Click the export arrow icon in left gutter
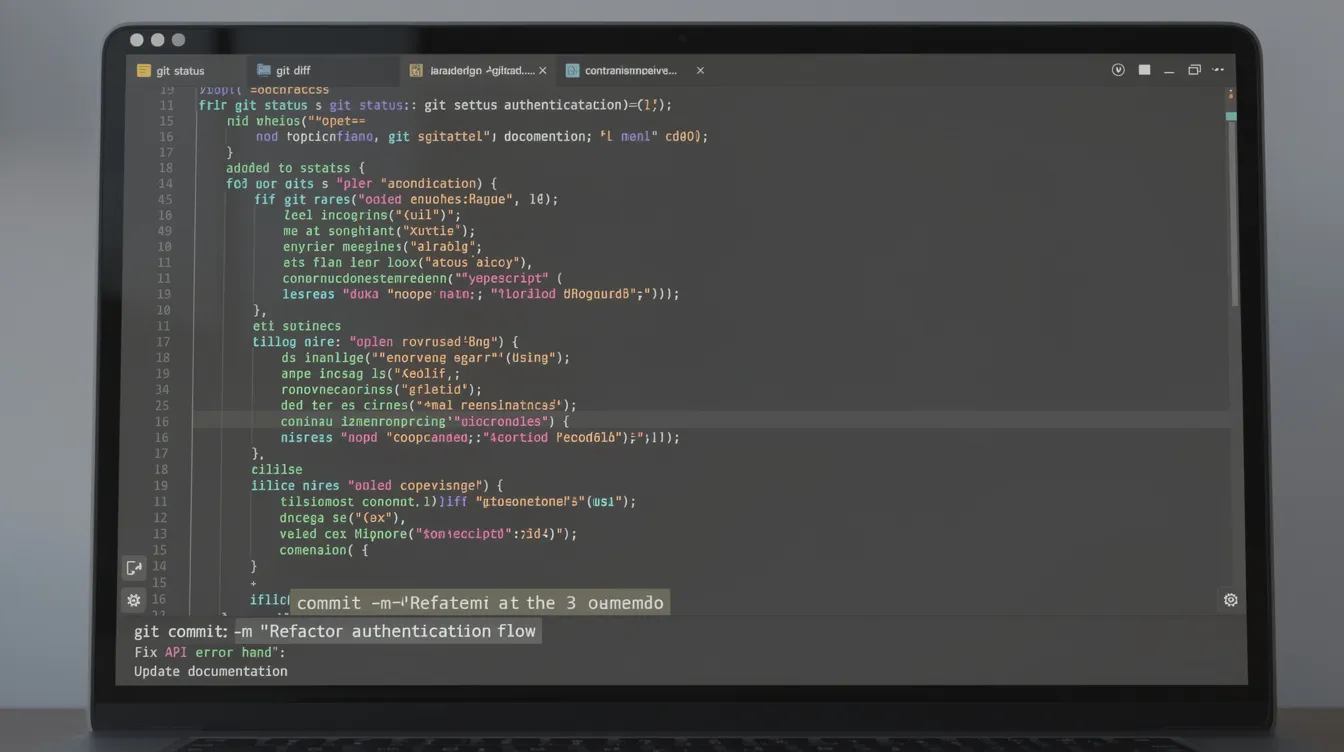Viewport: 1344px width, 752px height. [x=133, y=568]
